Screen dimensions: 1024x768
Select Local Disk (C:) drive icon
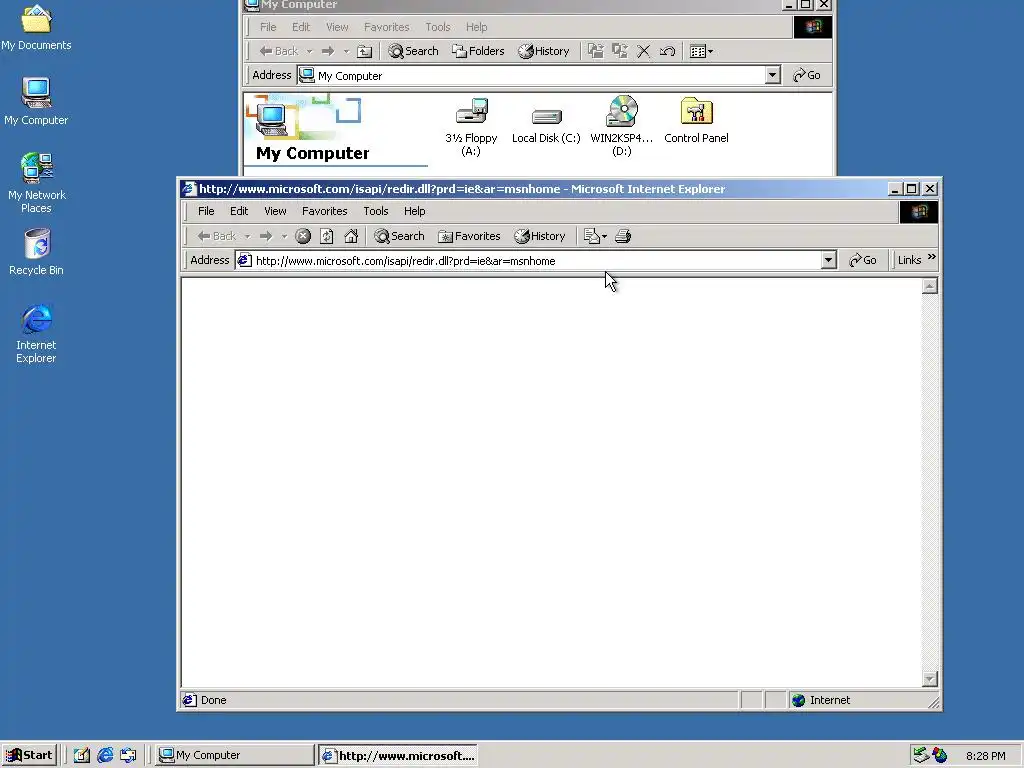point(546,126)
